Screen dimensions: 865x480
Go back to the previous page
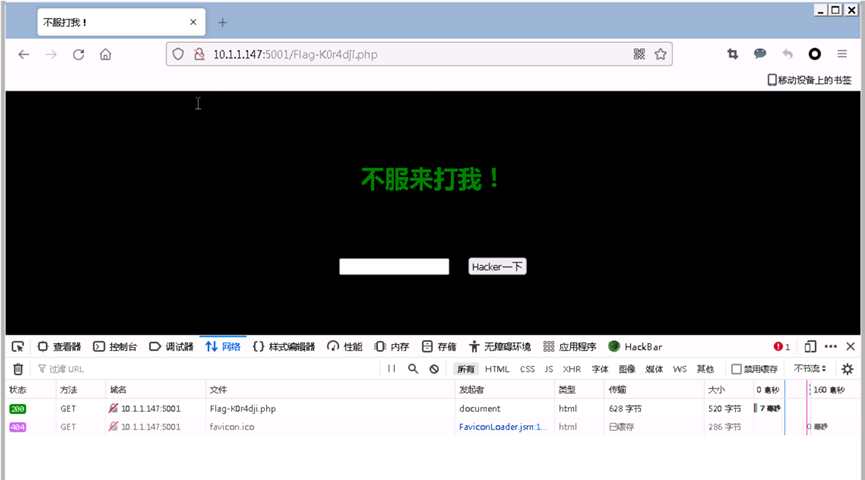pos(24,54)
